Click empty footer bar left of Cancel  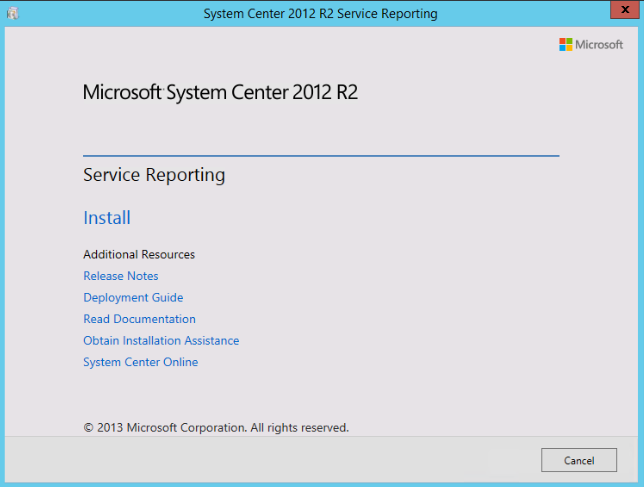[x=270, y=460]
